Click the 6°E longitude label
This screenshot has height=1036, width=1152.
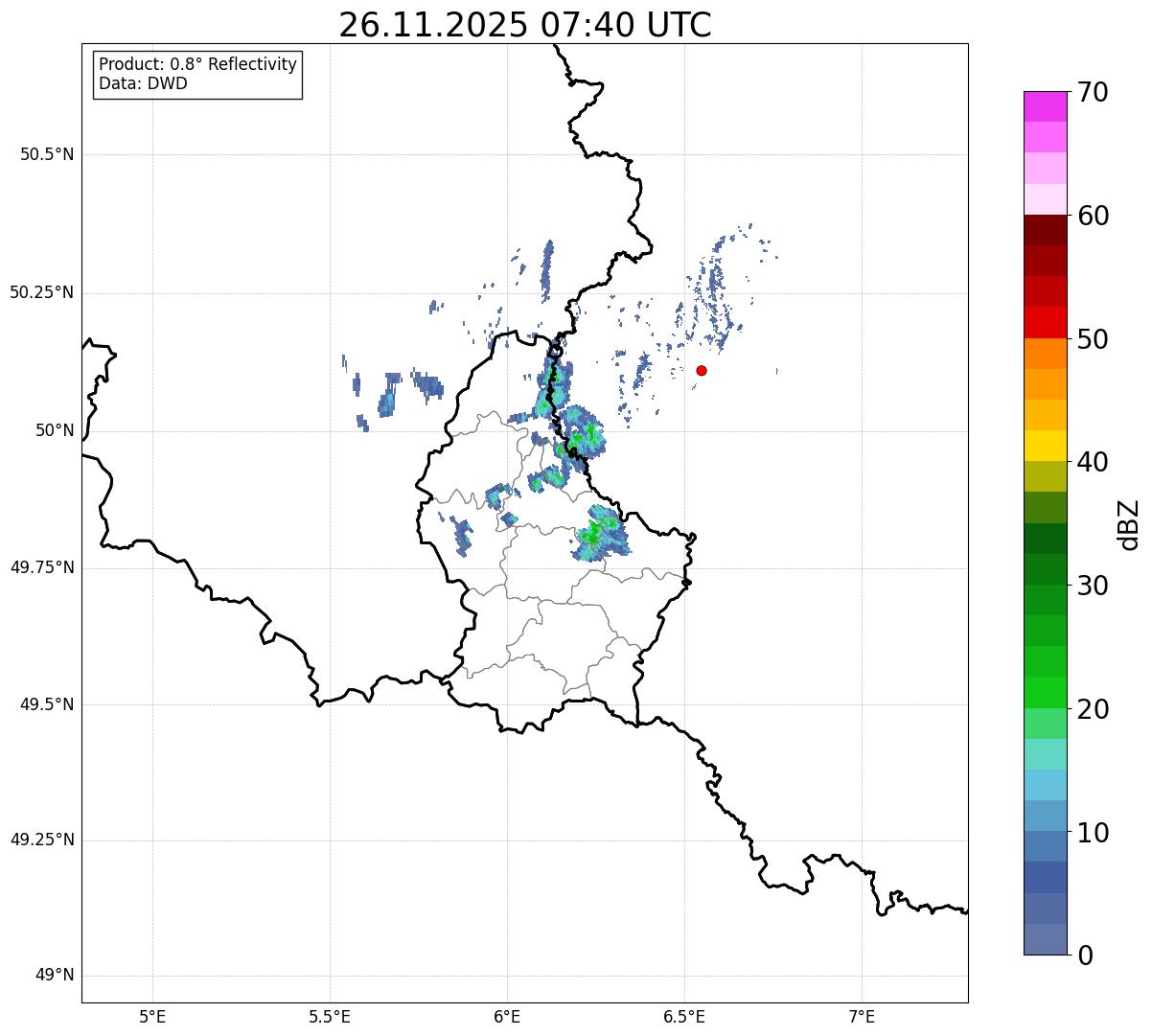(x=507, y=1016)
